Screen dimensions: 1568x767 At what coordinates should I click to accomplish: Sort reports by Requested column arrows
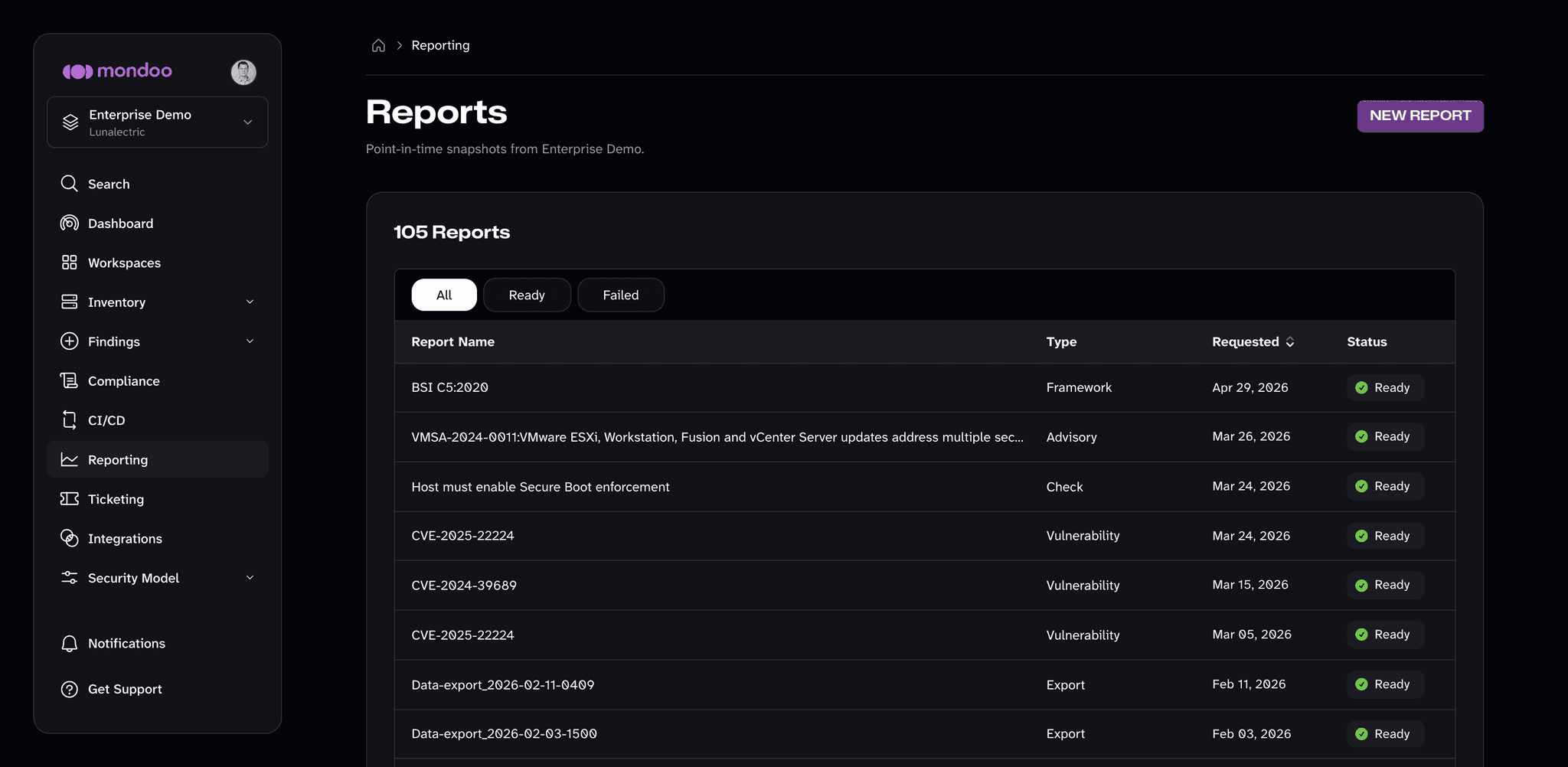pyautogui.click(x=1290, y=341)
